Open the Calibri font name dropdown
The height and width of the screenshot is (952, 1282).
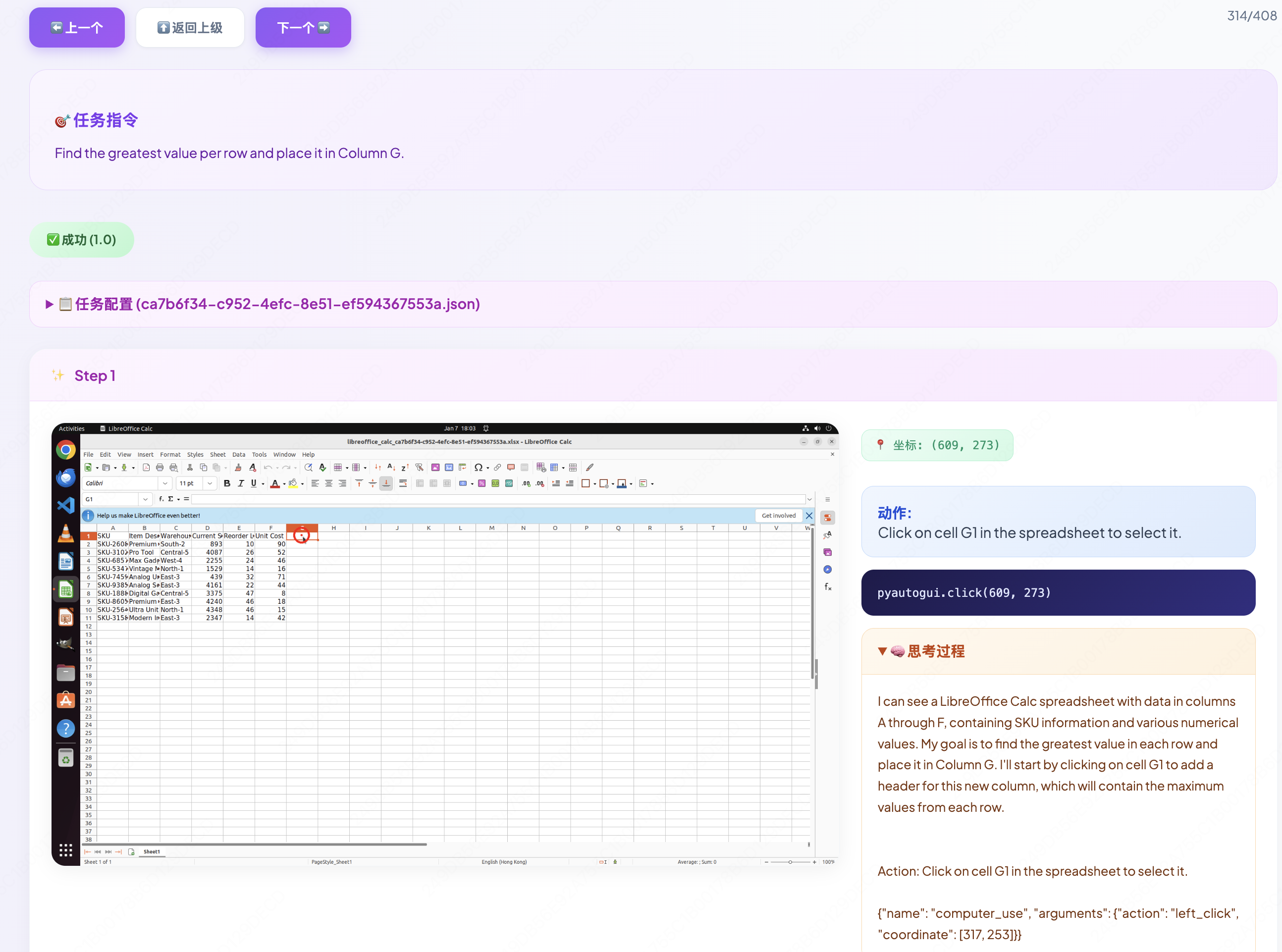tap(165, 483)
